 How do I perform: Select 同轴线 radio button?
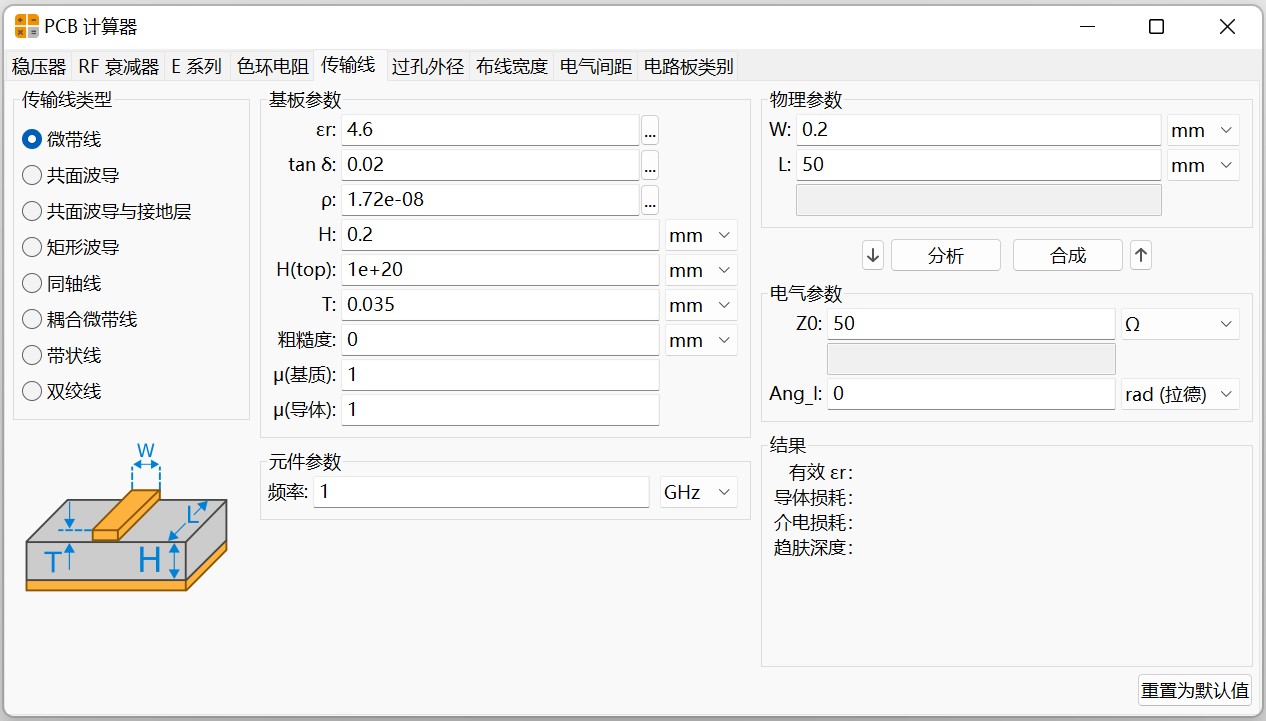point(62,283)
